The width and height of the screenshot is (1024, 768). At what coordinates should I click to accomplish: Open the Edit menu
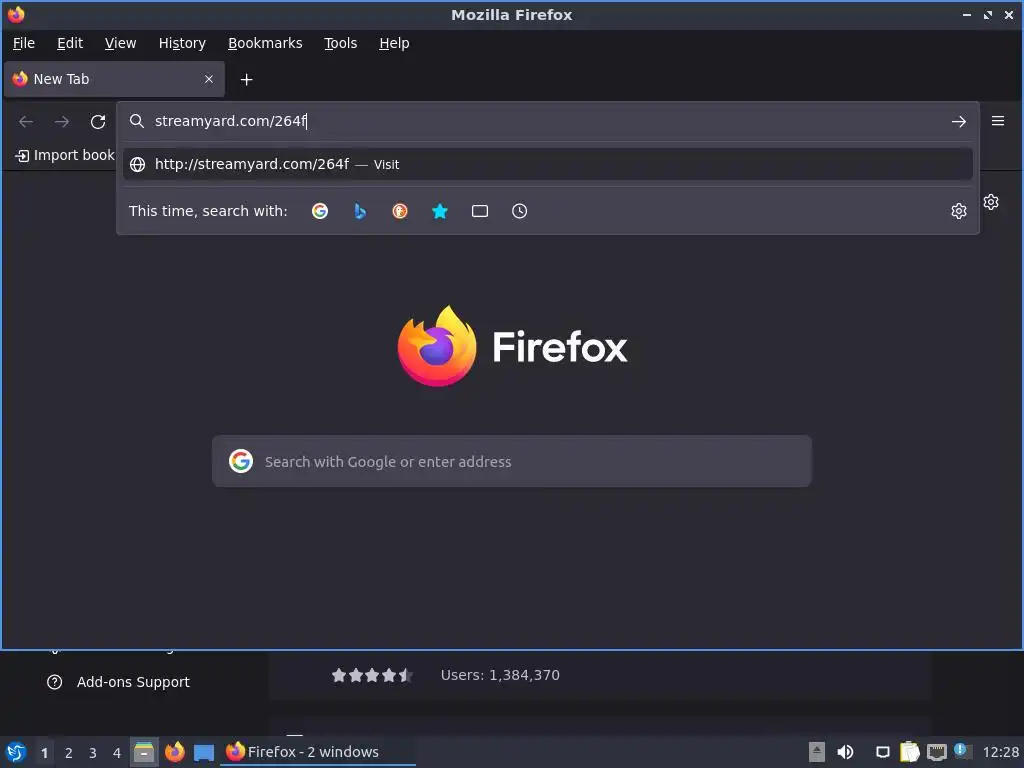tap(70, 43)
